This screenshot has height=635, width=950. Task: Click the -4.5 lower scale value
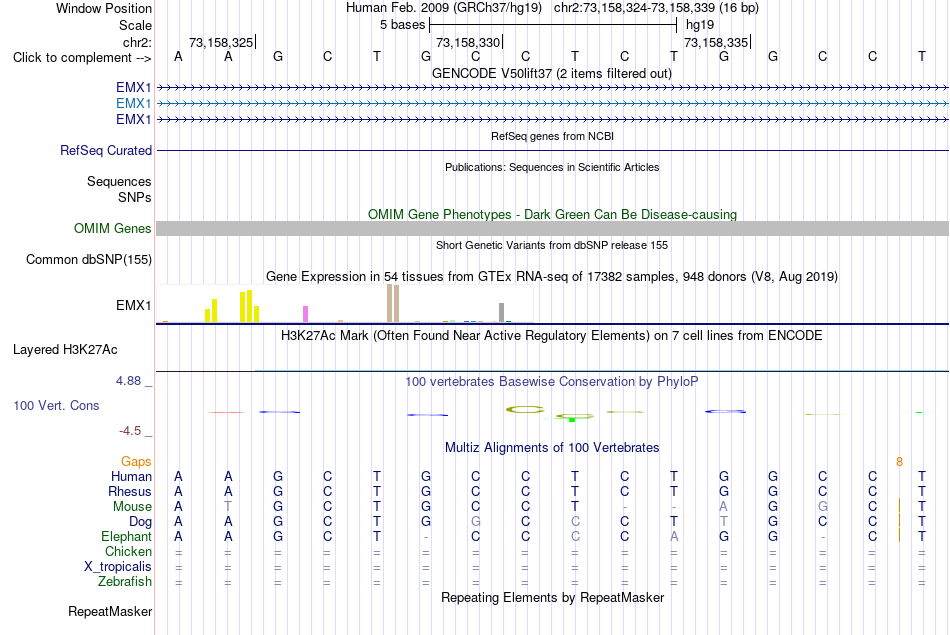coord(130,431)
